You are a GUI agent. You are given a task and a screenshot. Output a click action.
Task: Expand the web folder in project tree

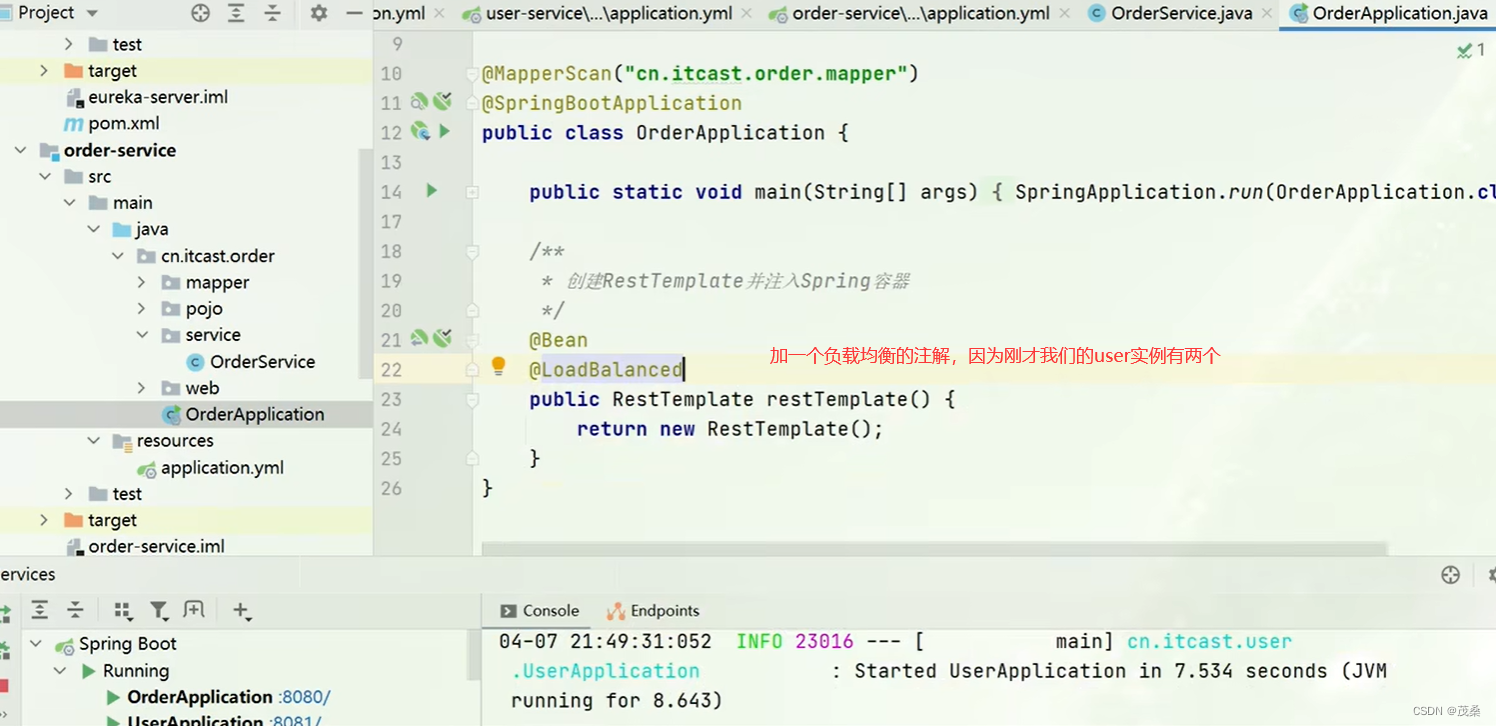[142, 388]
